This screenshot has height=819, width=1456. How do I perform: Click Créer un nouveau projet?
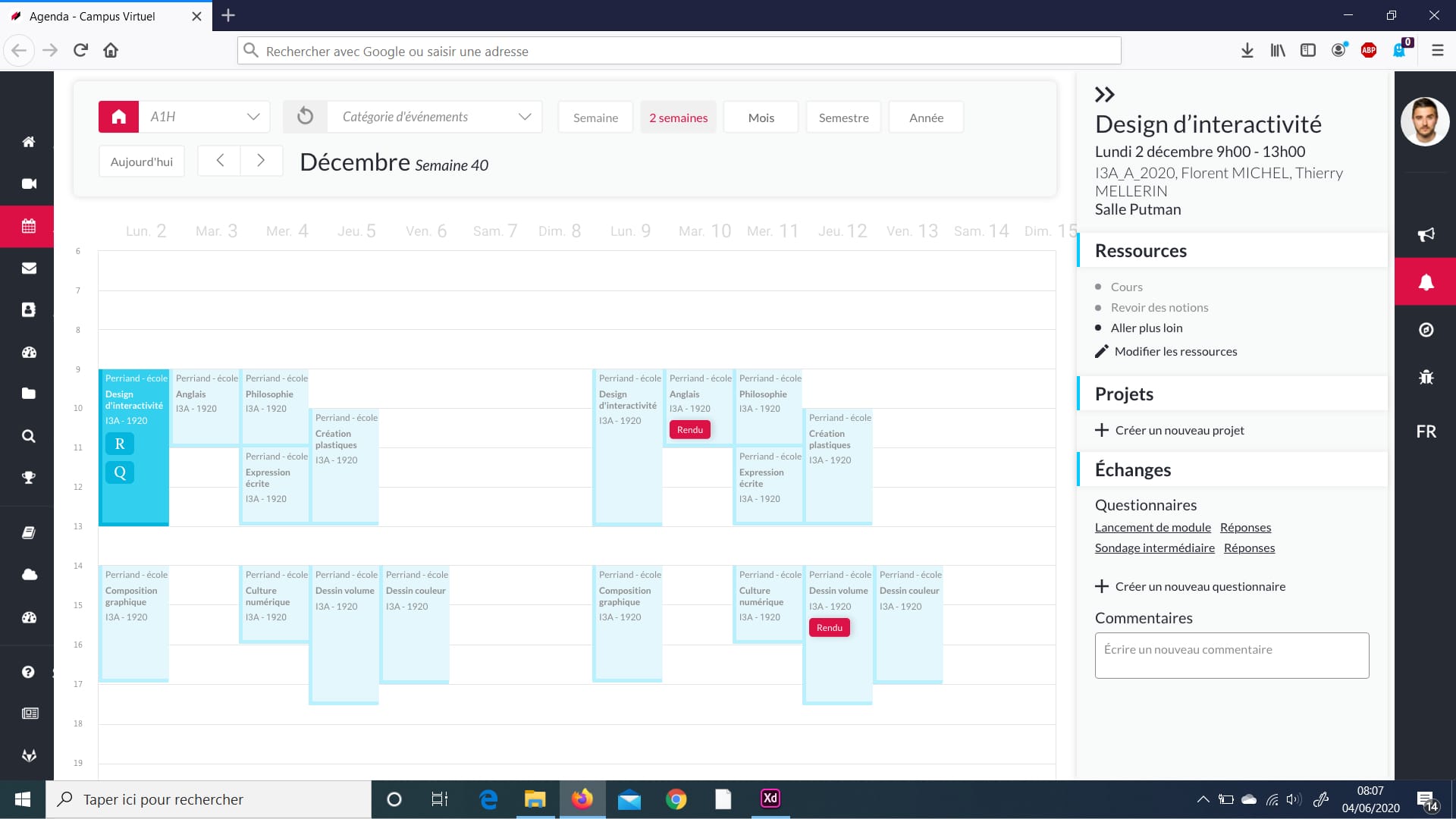pos(1178,431)
